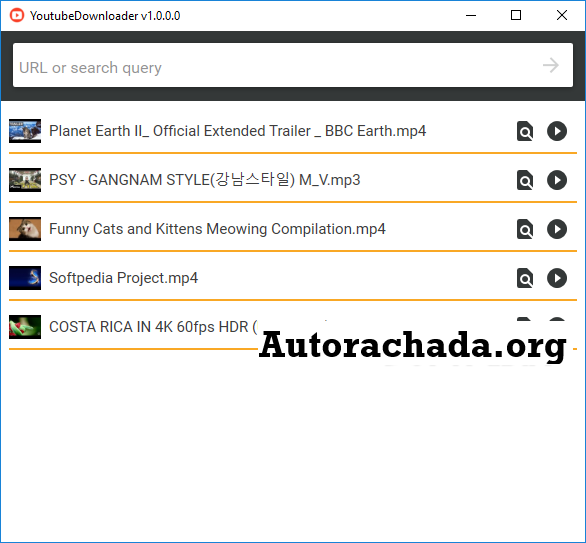Show Funny Cats file in folder
This screenshot has width=586, height=543.
tap(525, 229)
